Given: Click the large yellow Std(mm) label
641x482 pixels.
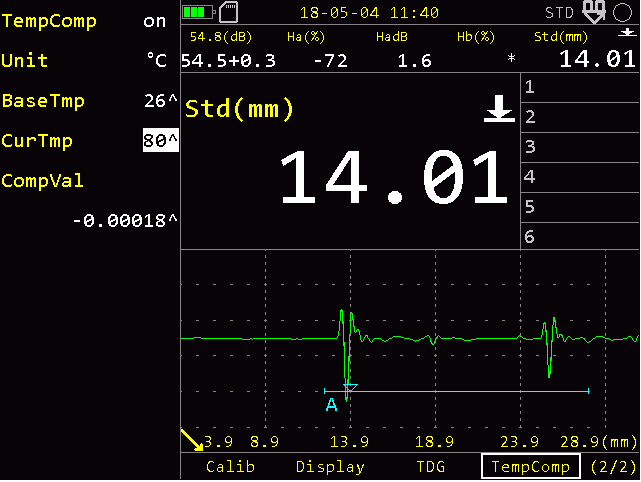Looking at the screenshot, I should click(239, 109).
